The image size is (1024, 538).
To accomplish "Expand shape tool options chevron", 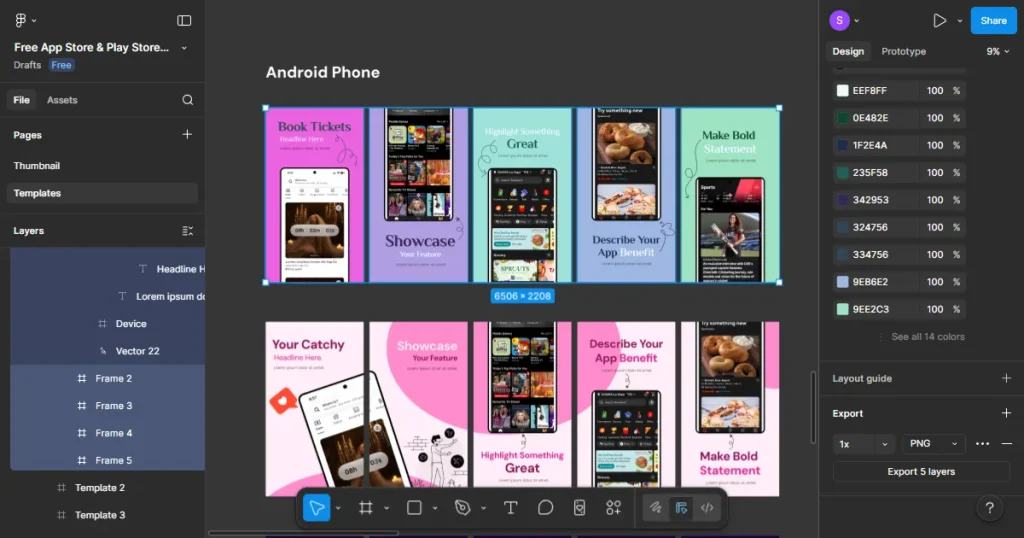I will pyautogui.click(x=434, y=508).
